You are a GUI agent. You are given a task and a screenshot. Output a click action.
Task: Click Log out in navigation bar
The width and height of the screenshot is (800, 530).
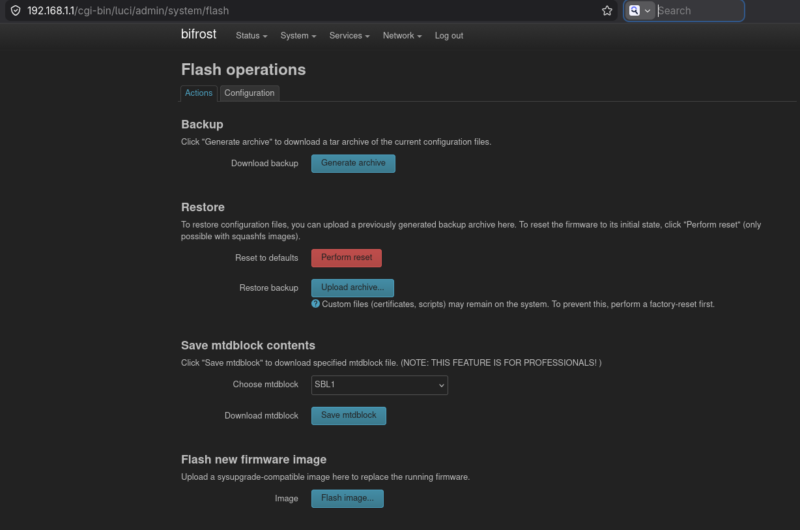coord(449,36)
